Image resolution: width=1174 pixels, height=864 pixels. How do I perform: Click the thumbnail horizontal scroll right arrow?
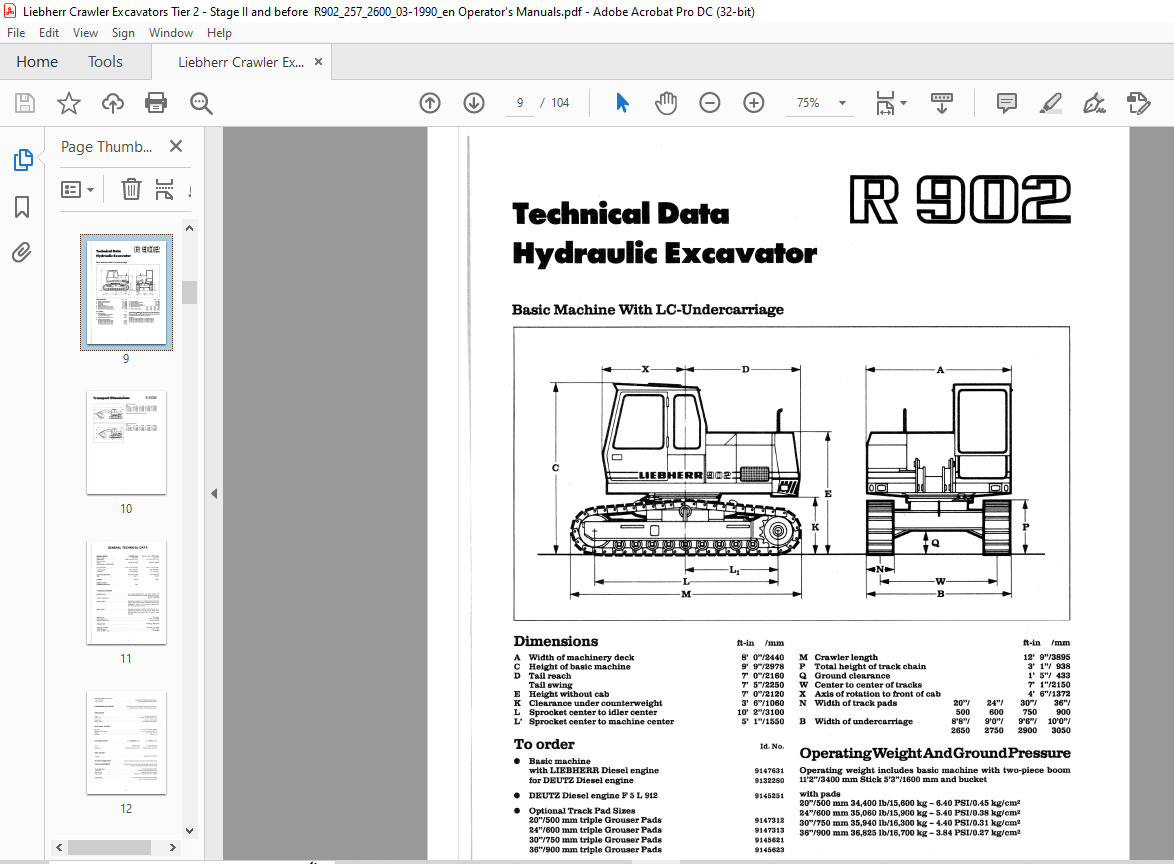click(x=173, y=848)
